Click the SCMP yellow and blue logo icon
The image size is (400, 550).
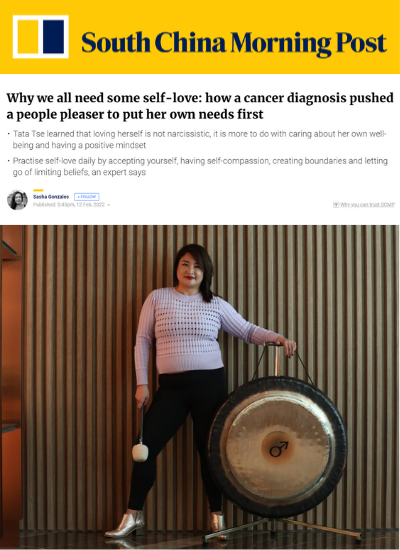pyautogui.click(x=41, y=37)
